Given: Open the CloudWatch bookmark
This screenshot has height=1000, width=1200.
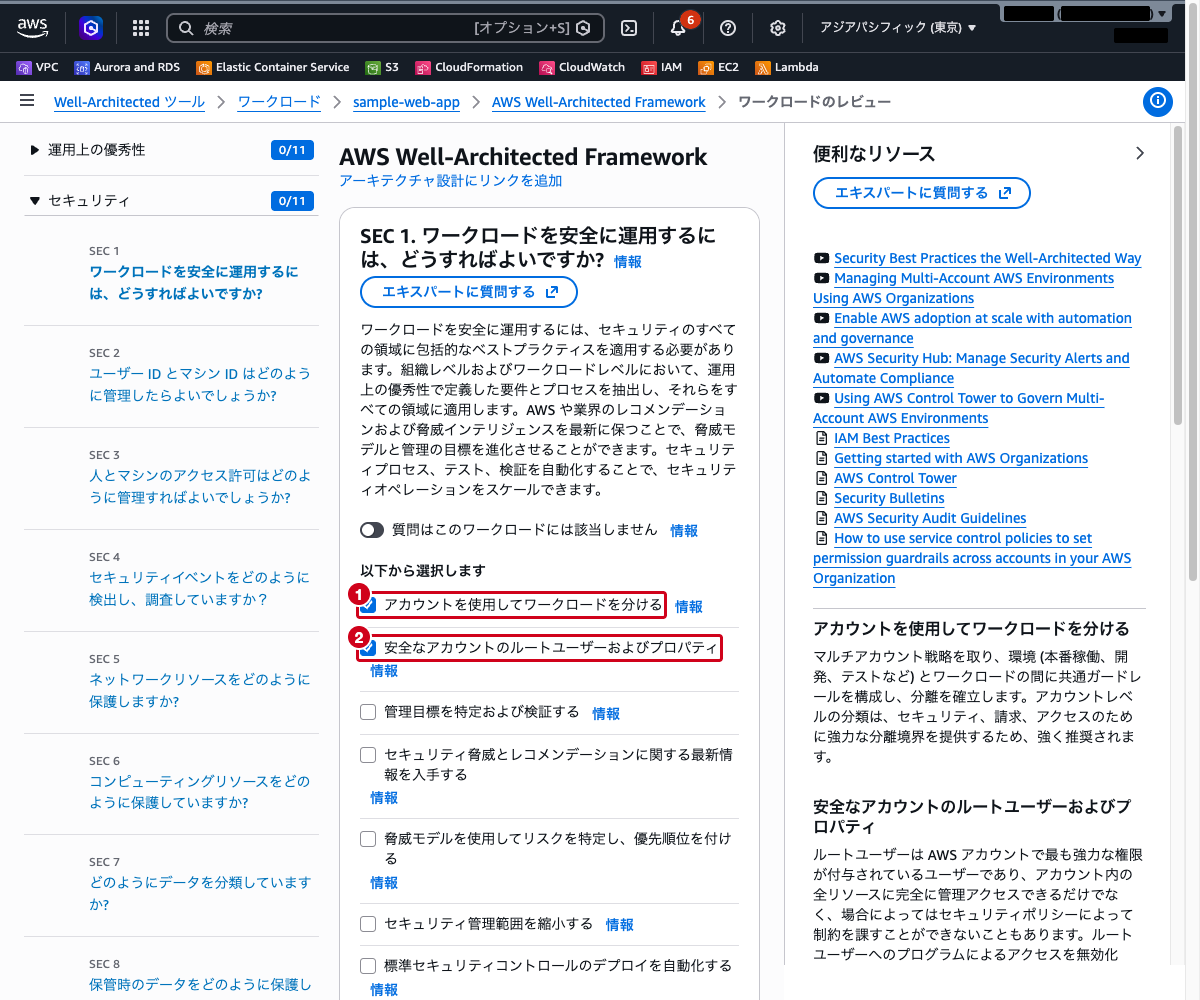Looking at the screenshot, I should (582, 68).
